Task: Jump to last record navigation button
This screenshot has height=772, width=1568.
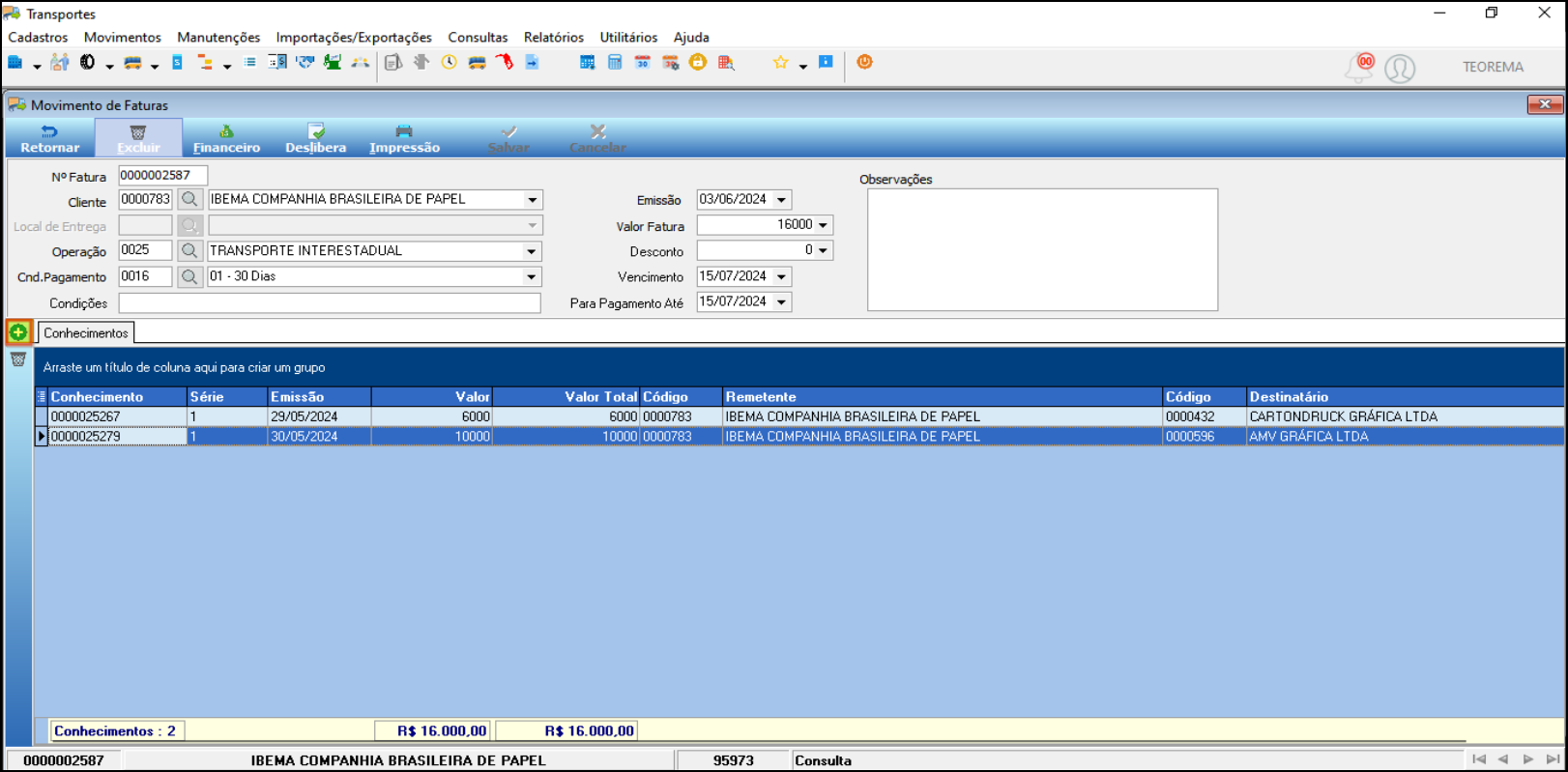Action: coord(1553,759)
